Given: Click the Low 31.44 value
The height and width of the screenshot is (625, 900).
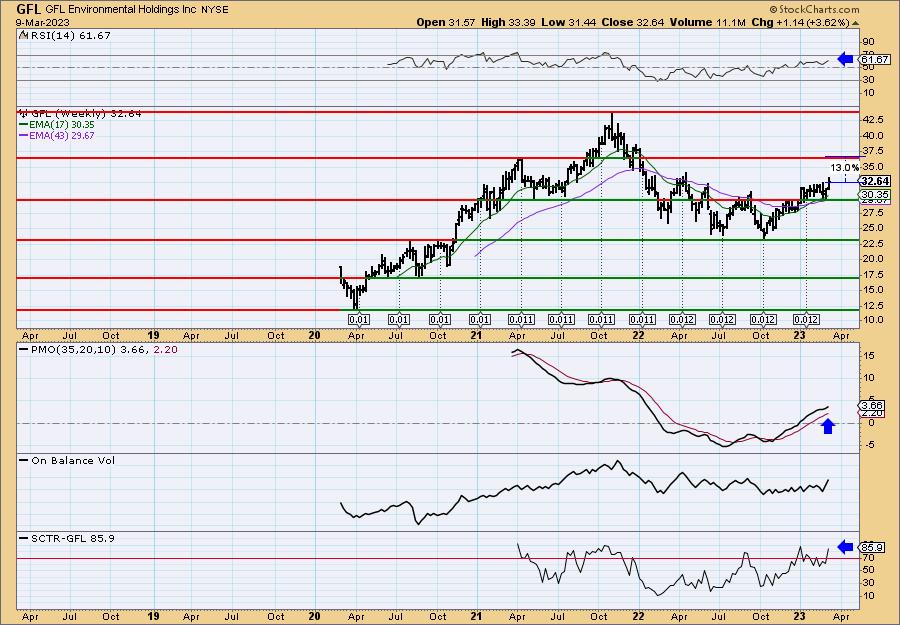Looking at the screenshot, I should point(569,22).
